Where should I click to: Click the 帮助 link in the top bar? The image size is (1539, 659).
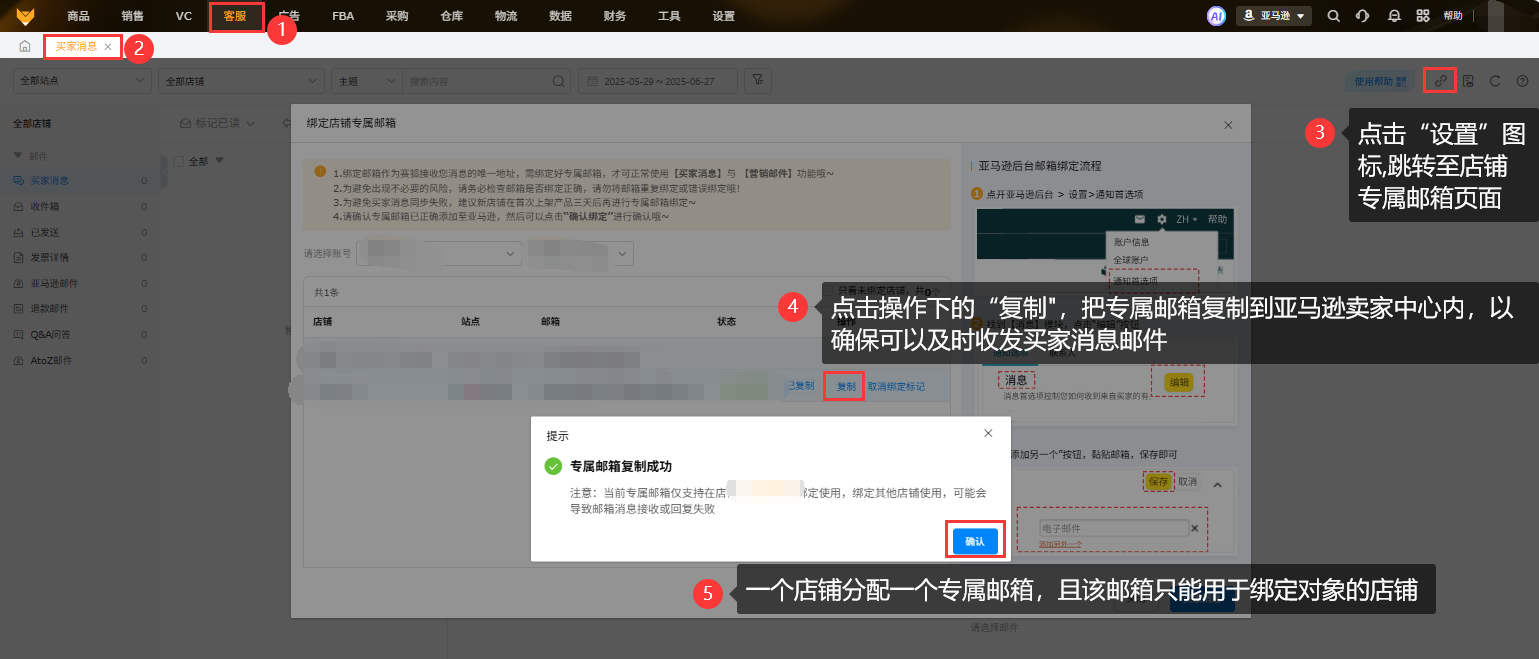[x=1453, y=16]
